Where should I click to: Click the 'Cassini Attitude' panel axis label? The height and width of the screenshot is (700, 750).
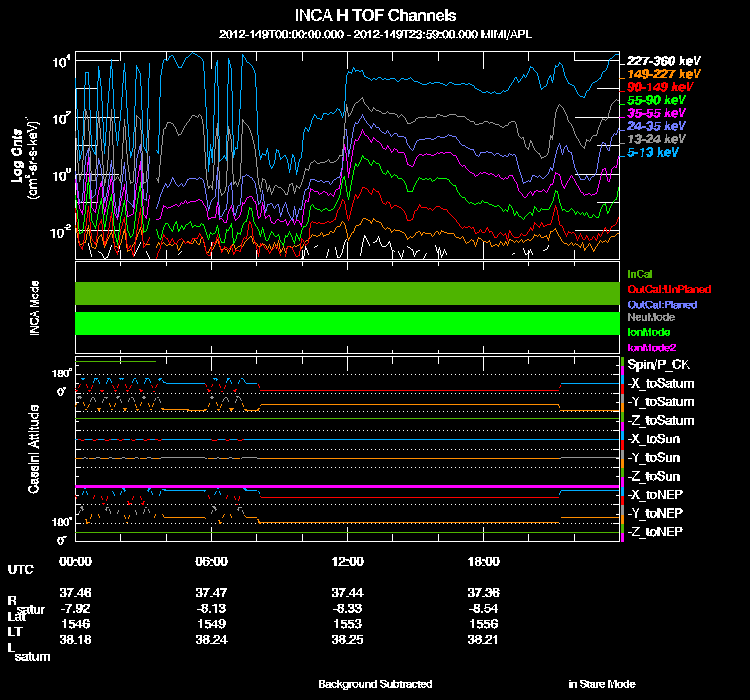pyautogui.click(x=33, y=449)
